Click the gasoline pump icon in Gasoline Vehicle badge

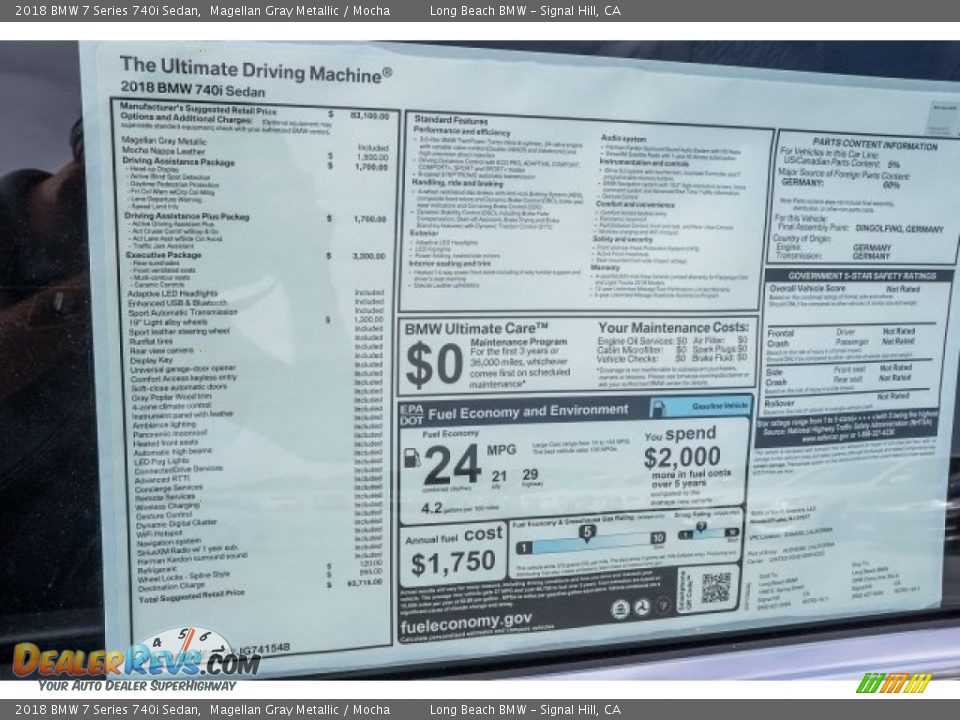point(660,407)
